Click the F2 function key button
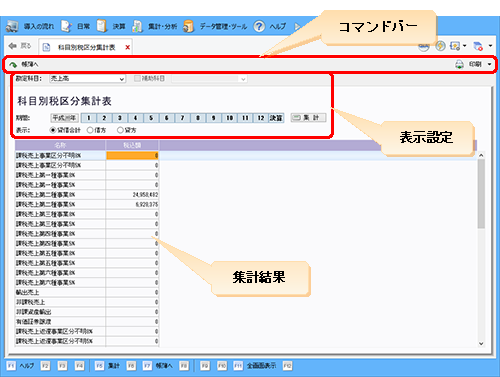The image size is (500, 377). coord(45,366)
